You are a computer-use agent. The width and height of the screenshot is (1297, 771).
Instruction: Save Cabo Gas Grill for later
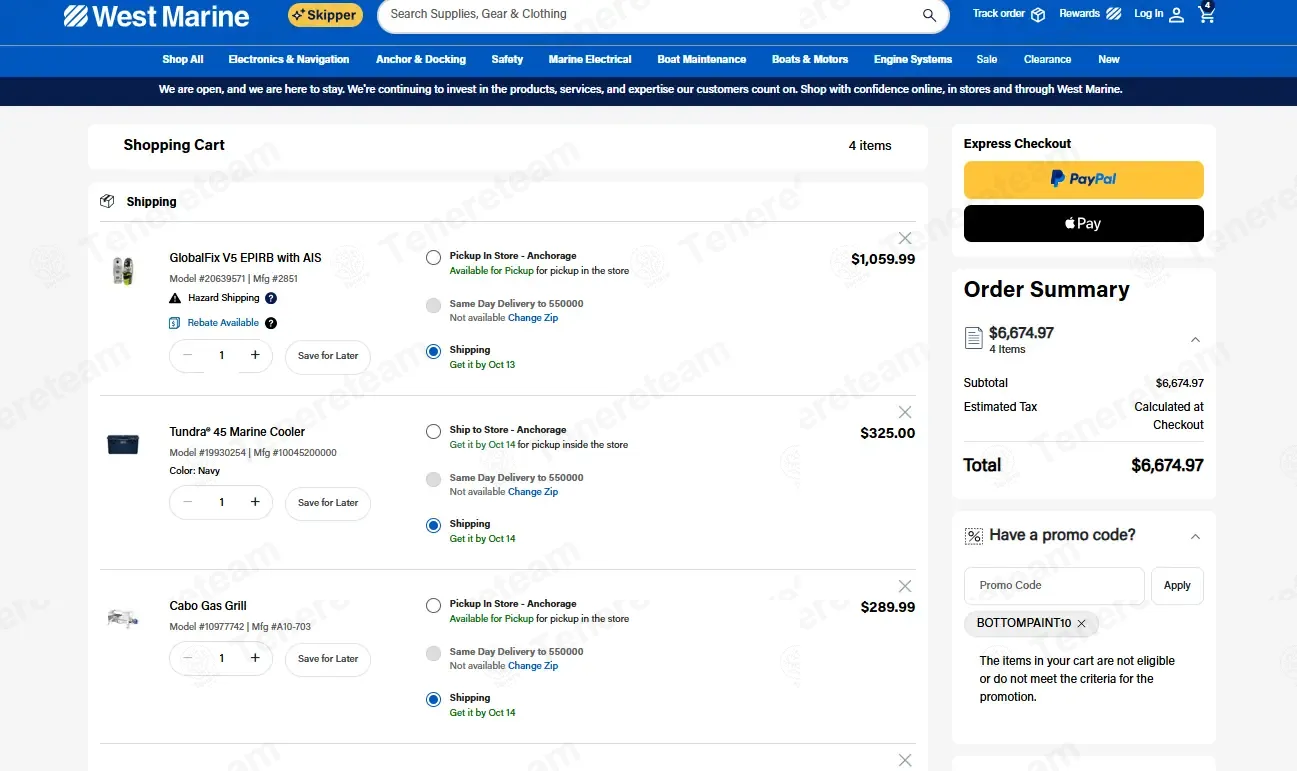pyautogui.click(x=328, y=659)
